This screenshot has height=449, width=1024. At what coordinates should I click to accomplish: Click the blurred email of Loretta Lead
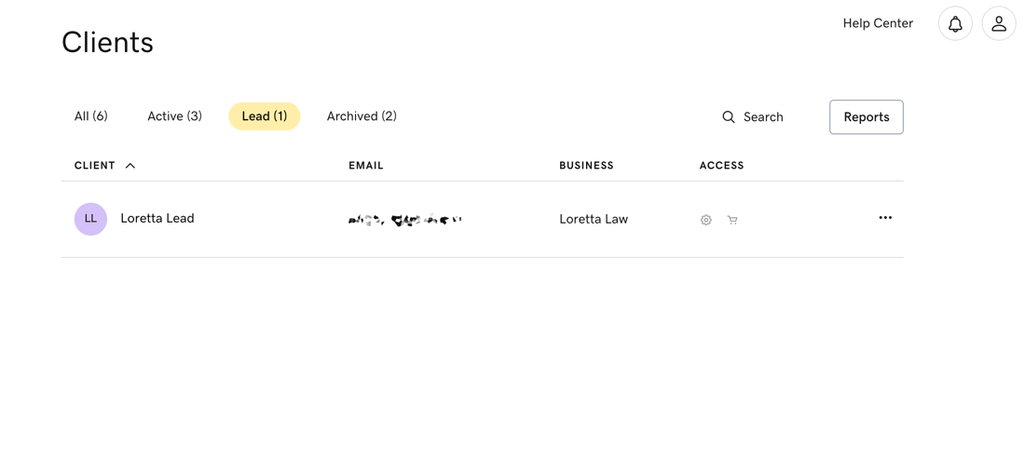404,219
